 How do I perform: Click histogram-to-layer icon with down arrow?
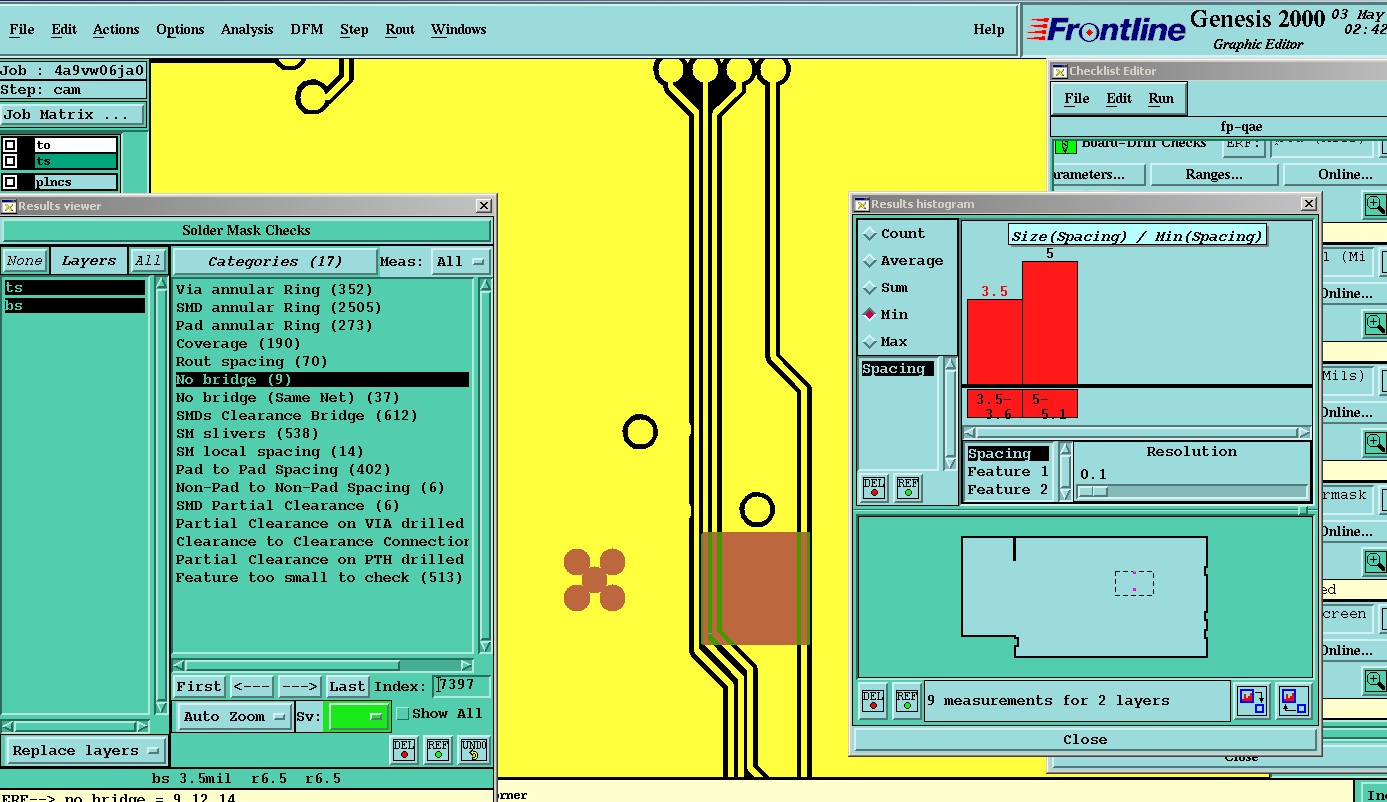coord(1252,700)
